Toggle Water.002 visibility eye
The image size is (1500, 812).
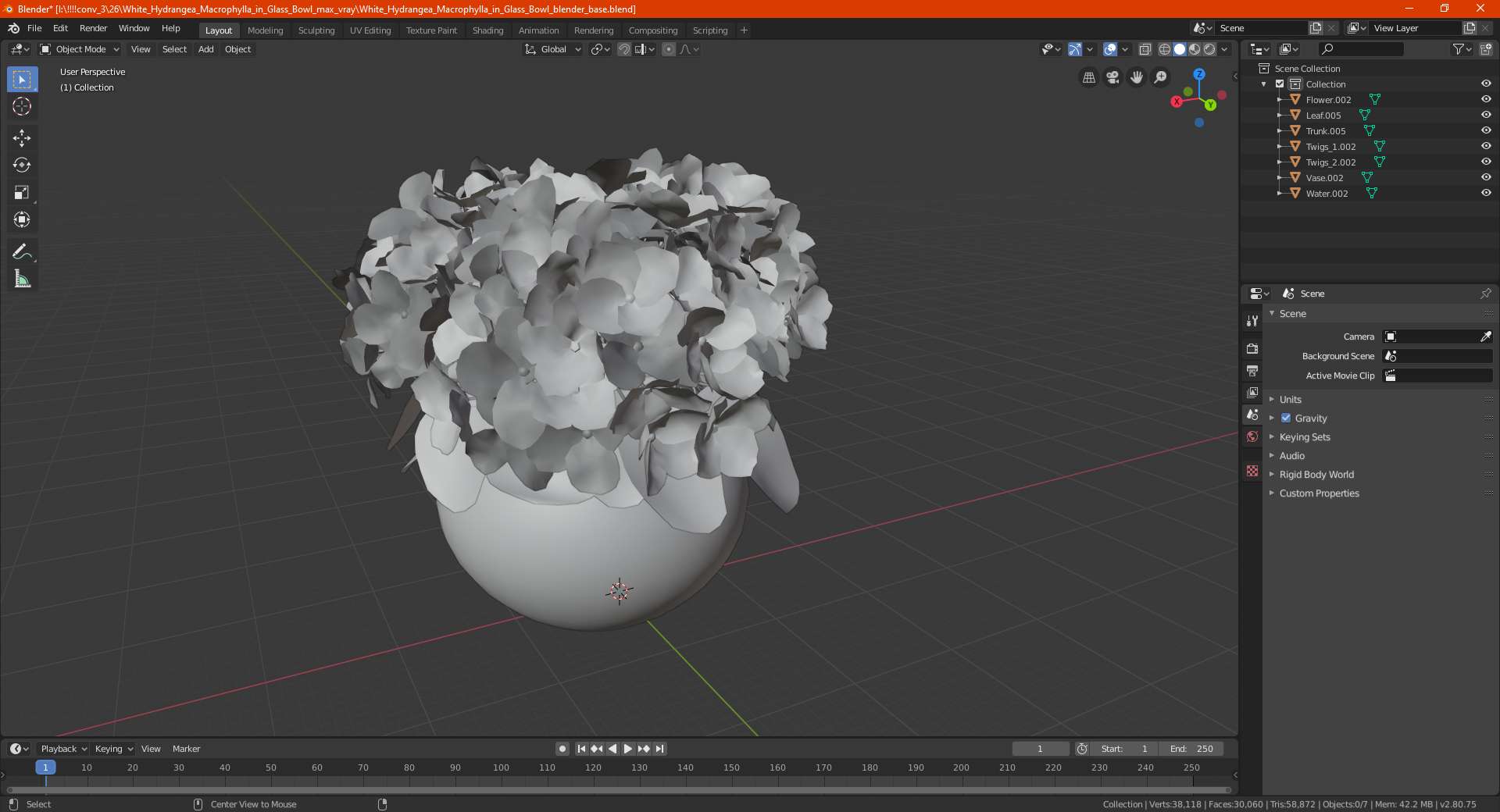point(1486,193)
